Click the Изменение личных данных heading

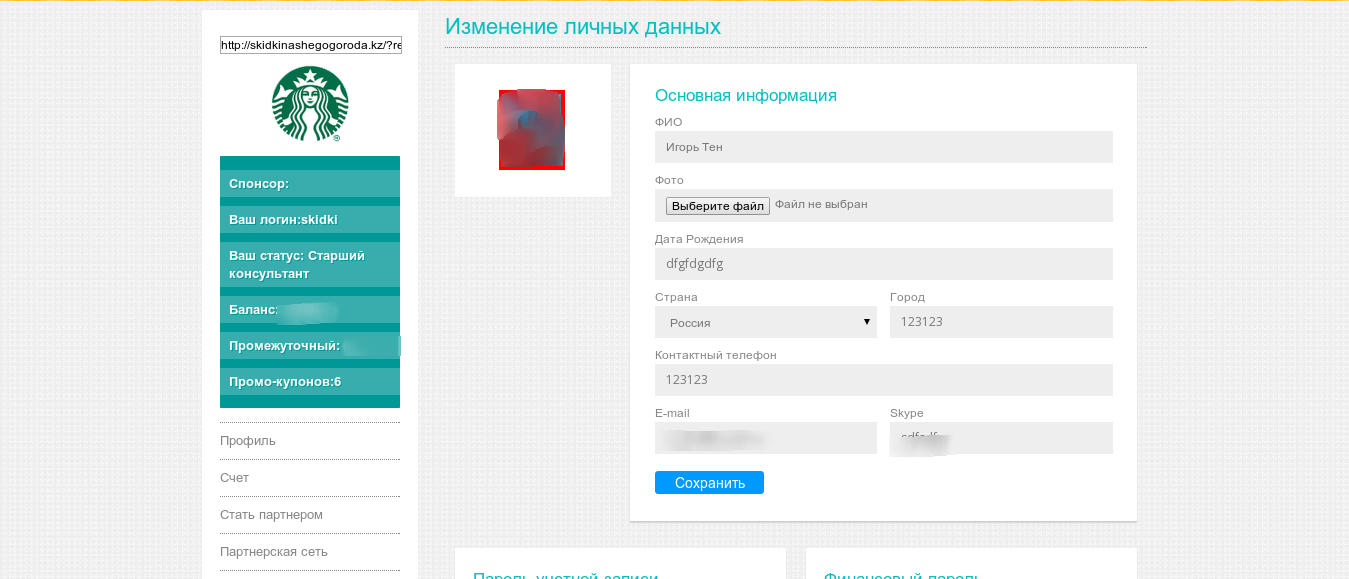(583, 27)
